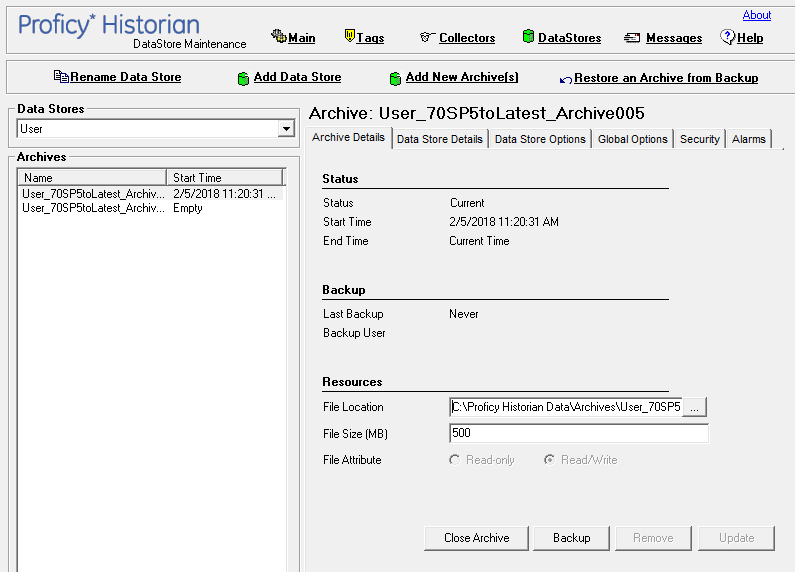Open the Messages page link
This screenshot has width=795, height=572.
click(x=674, y=38)
